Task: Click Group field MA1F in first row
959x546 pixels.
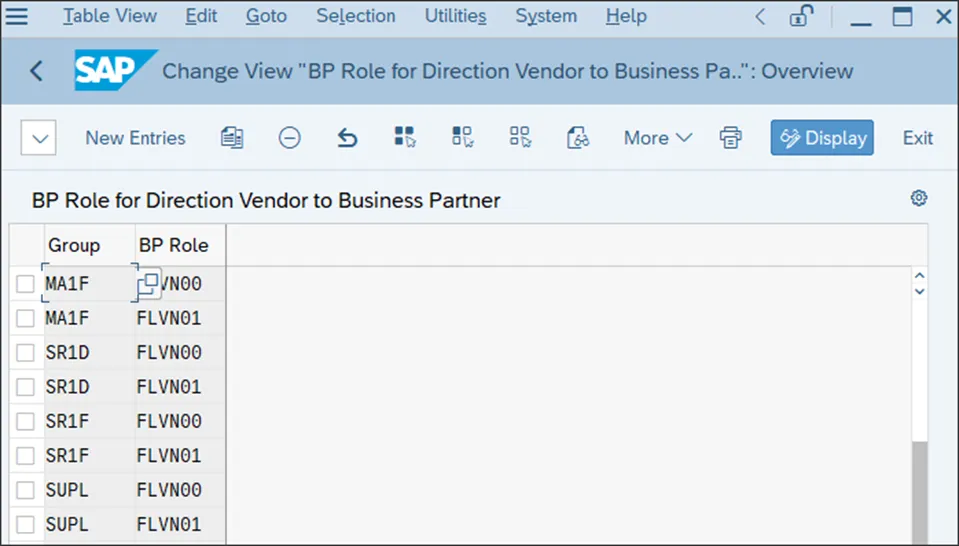Action: (x=89, y=283)
